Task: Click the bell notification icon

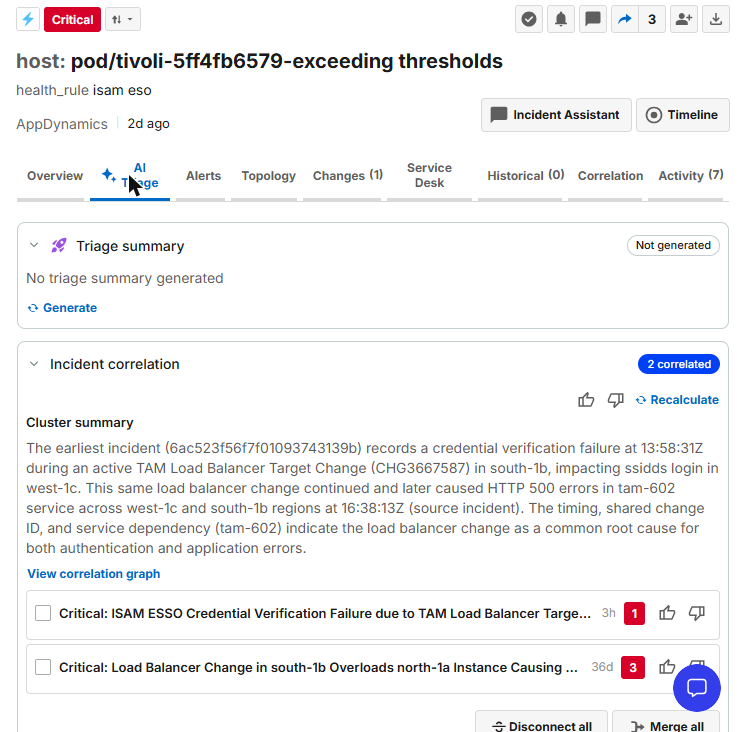Action: 561,19
